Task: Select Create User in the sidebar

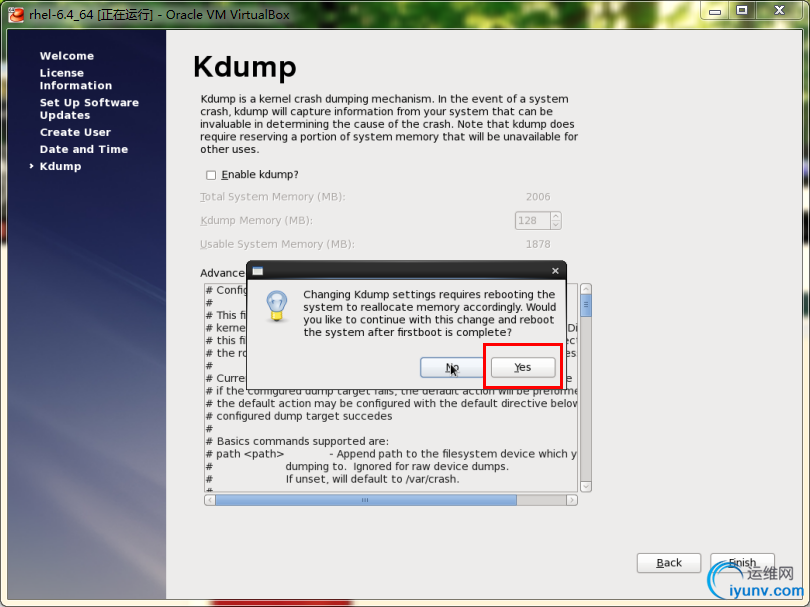Action: pos(75,132)
